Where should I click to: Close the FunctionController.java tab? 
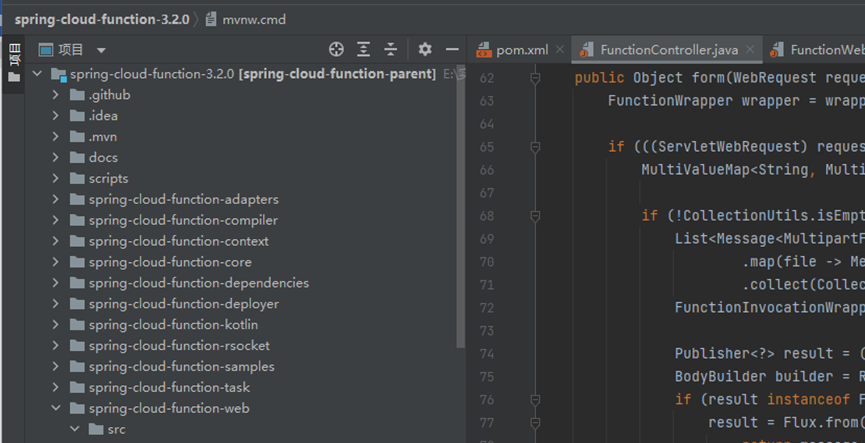749,50
